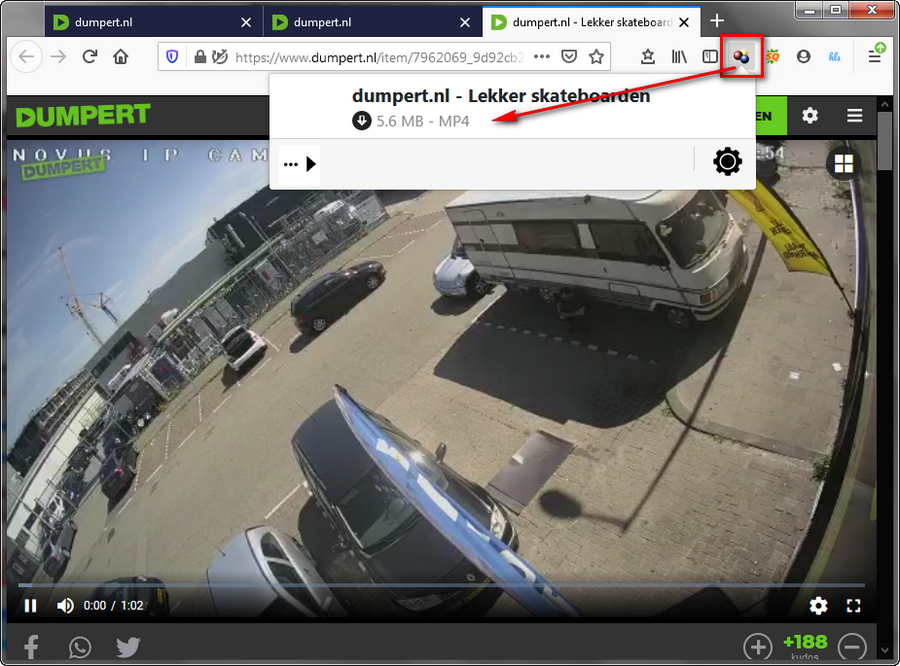This screenshot has height=666, width=900.
Task: Bookmark this page with the star
Action: 596,56
